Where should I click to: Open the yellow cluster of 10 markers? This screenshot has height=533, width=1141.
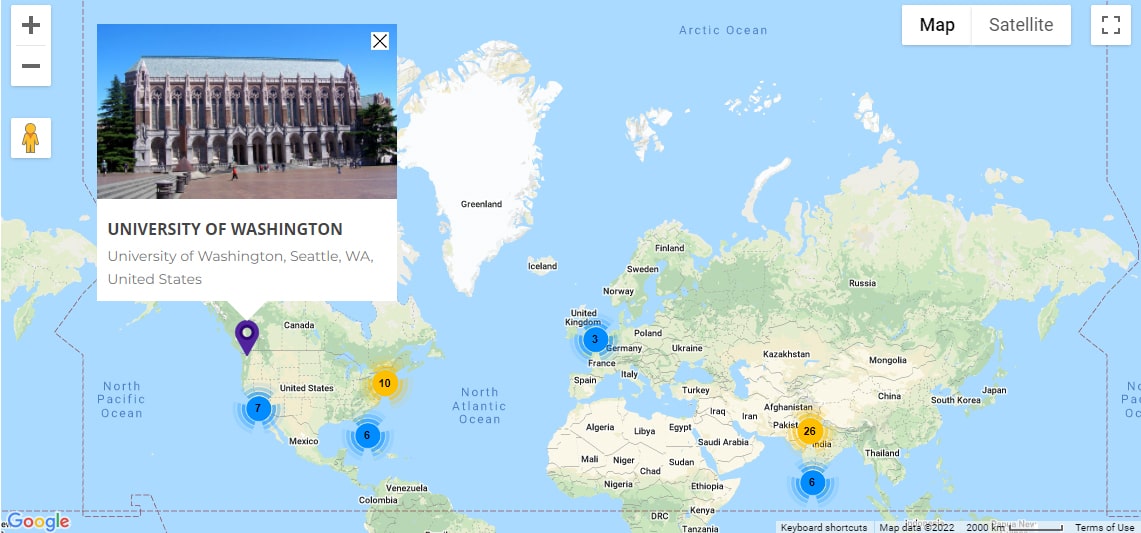[385, 383]
